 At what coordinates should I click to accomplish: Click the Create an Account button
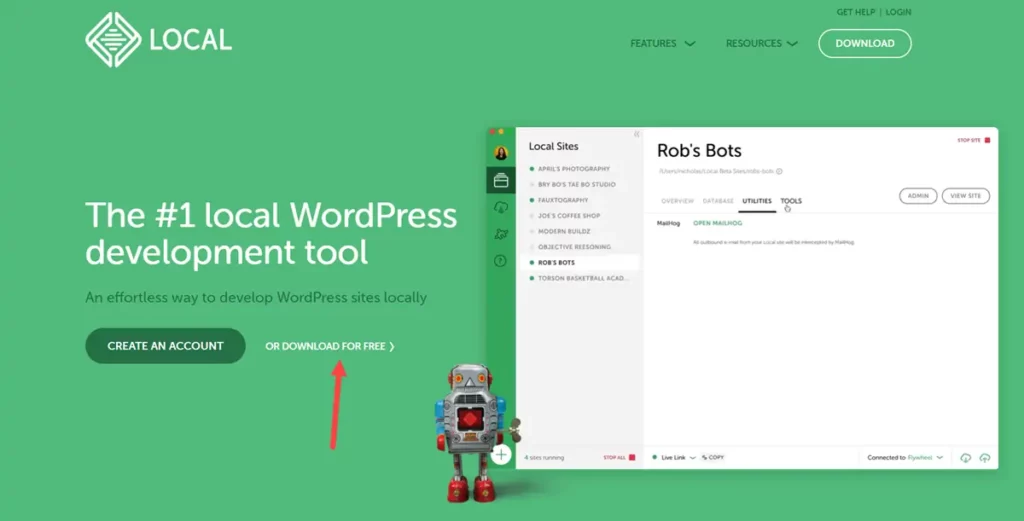[165, 346]
